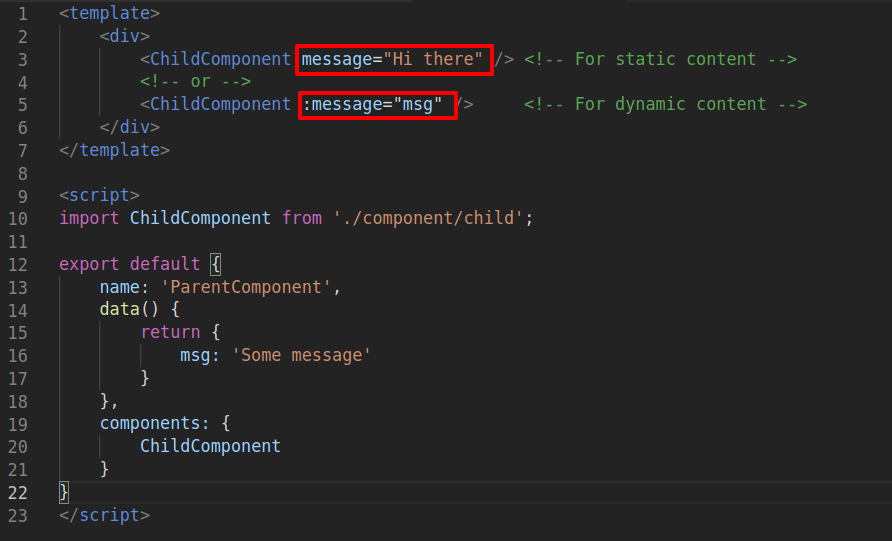The width and height of the screenshot is (892, 541).
Task: Click the closing </script> tag
Action: (105, 515)
